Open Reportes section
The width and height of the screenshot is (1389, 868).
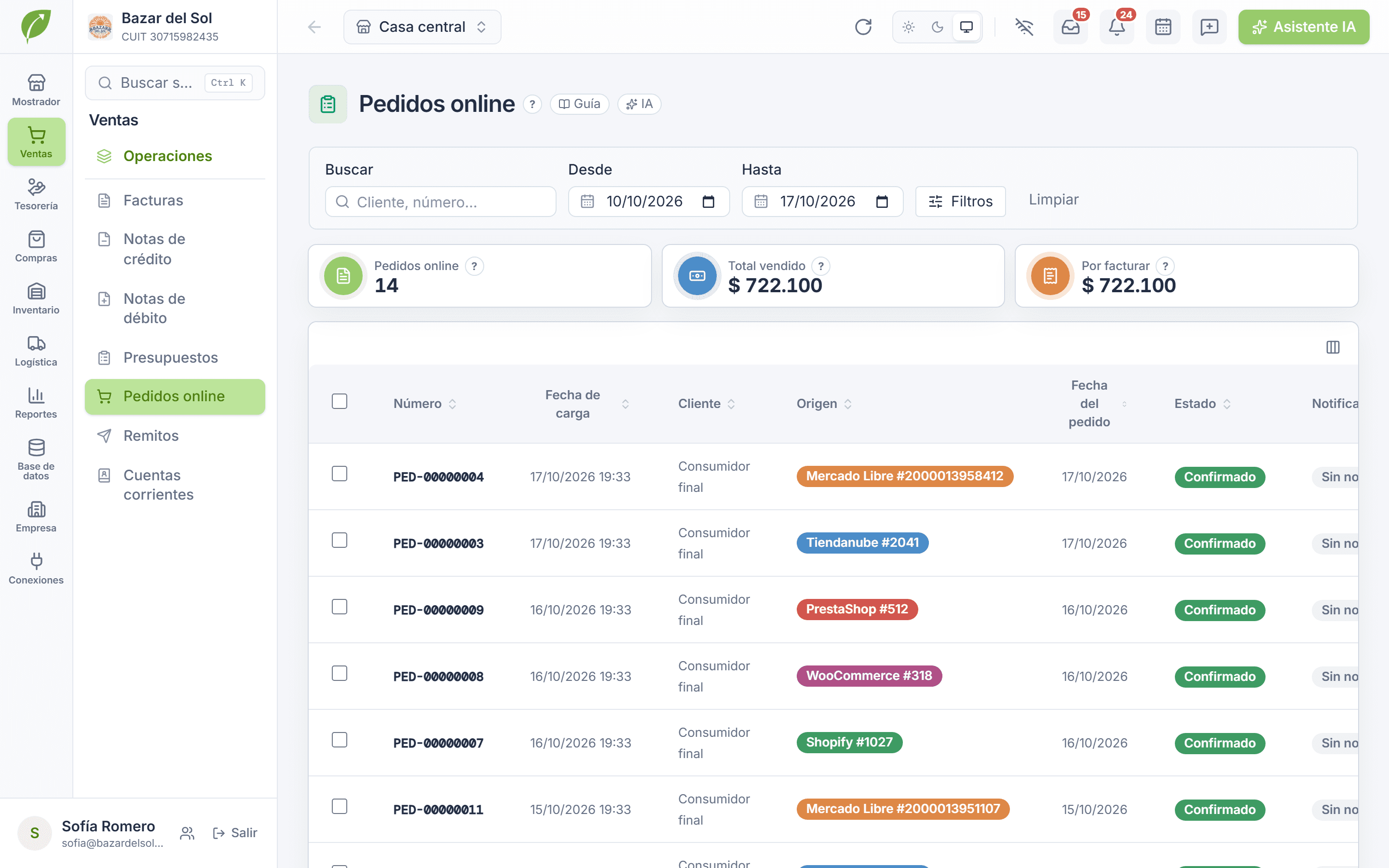tap(36, 403)
